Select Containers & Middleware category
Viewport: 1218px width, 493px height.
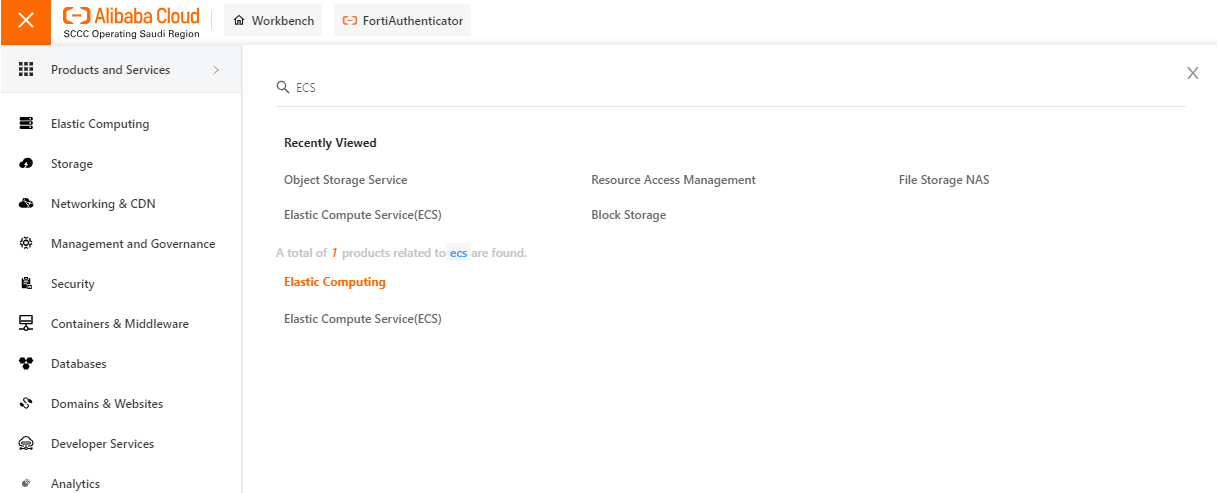coord(120,324)
